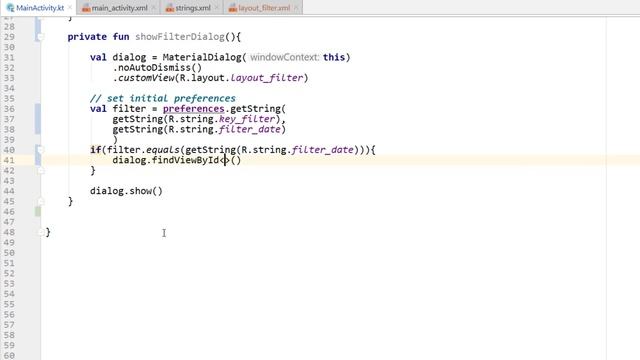Click the windowContext: parameter hint
640x360 pixels.
[x=284, y=57]
